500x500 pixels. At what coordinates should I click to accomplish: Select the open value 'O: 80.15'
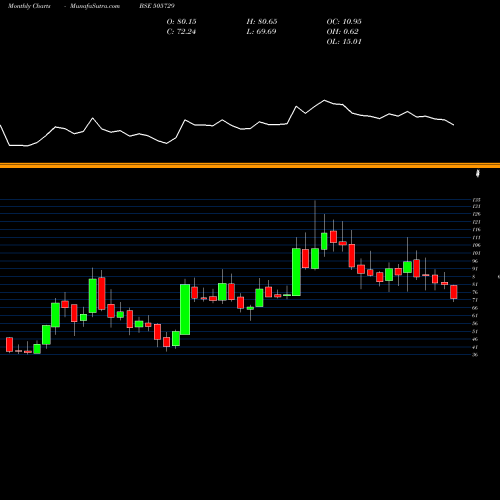(x=181, y=22)
